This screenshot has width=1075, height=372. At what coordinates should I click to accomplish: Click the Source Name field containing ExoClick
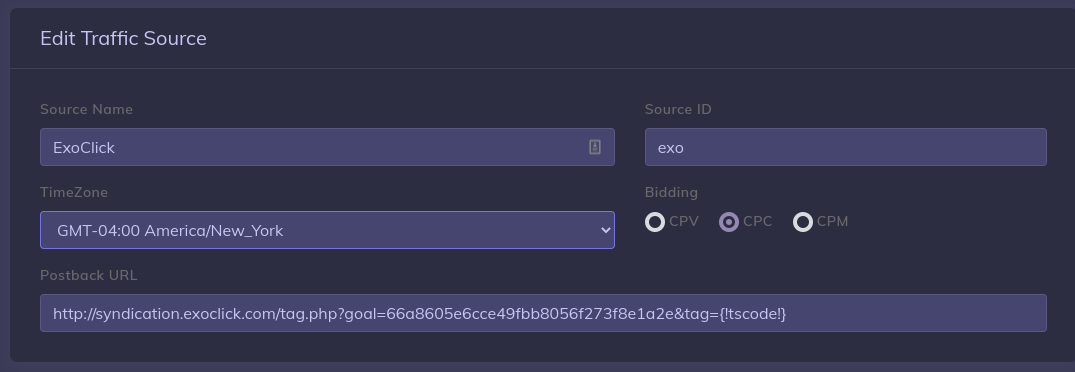[327, 147]
